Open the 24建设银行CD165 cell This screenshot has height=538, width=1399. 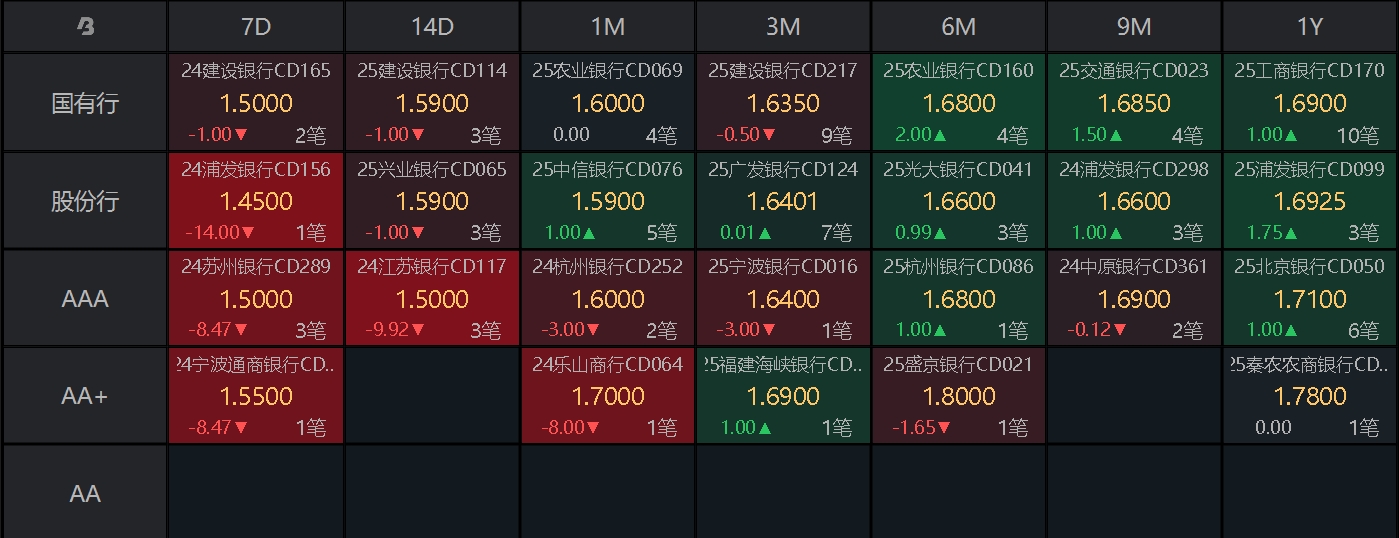click(256, 102)
